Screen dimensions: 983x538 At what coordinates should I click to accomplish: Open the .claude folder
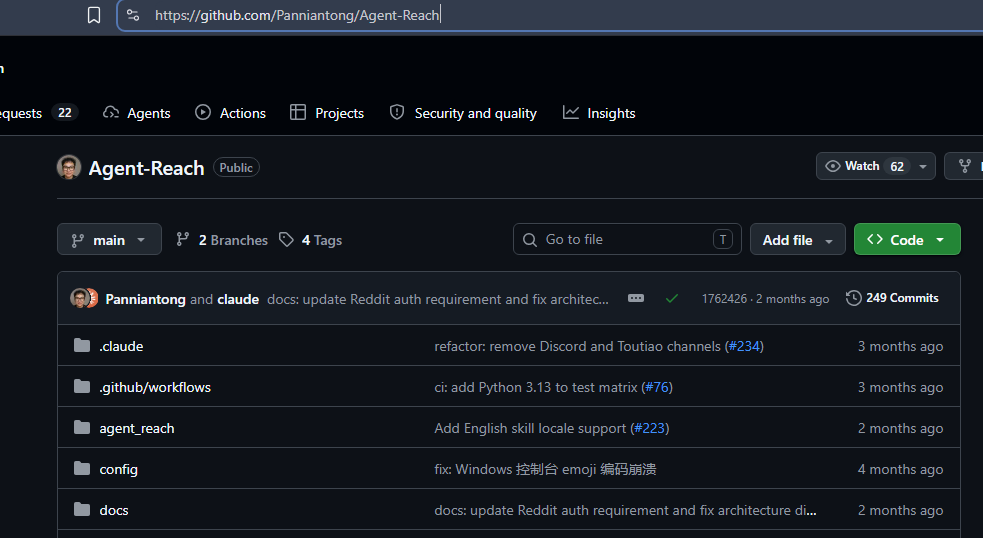pos(121,346)
